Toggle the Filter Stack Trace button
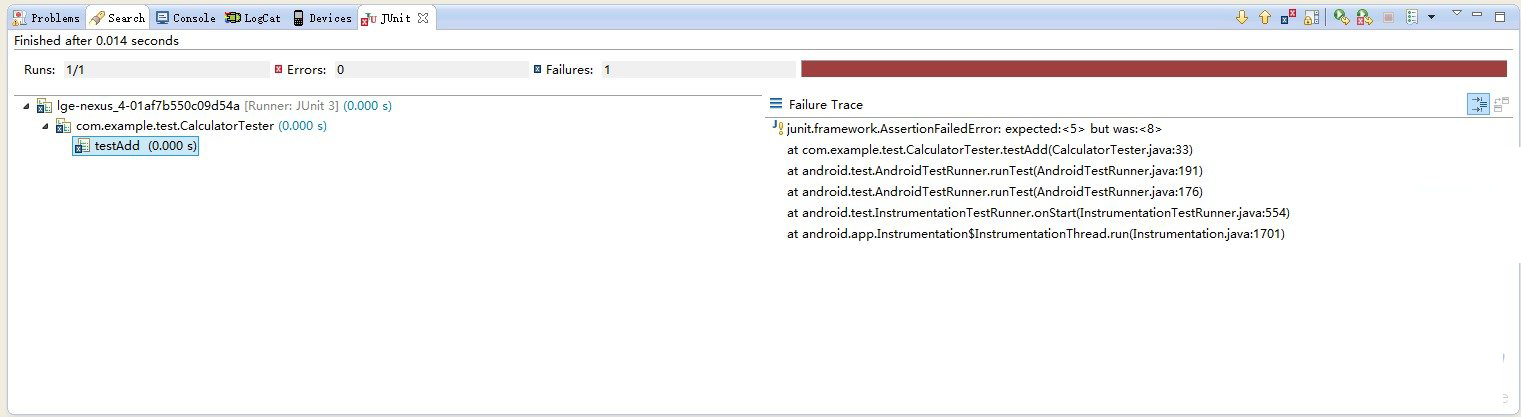1521x417 pixels. pyautogui.click(x=1478, y=104)
